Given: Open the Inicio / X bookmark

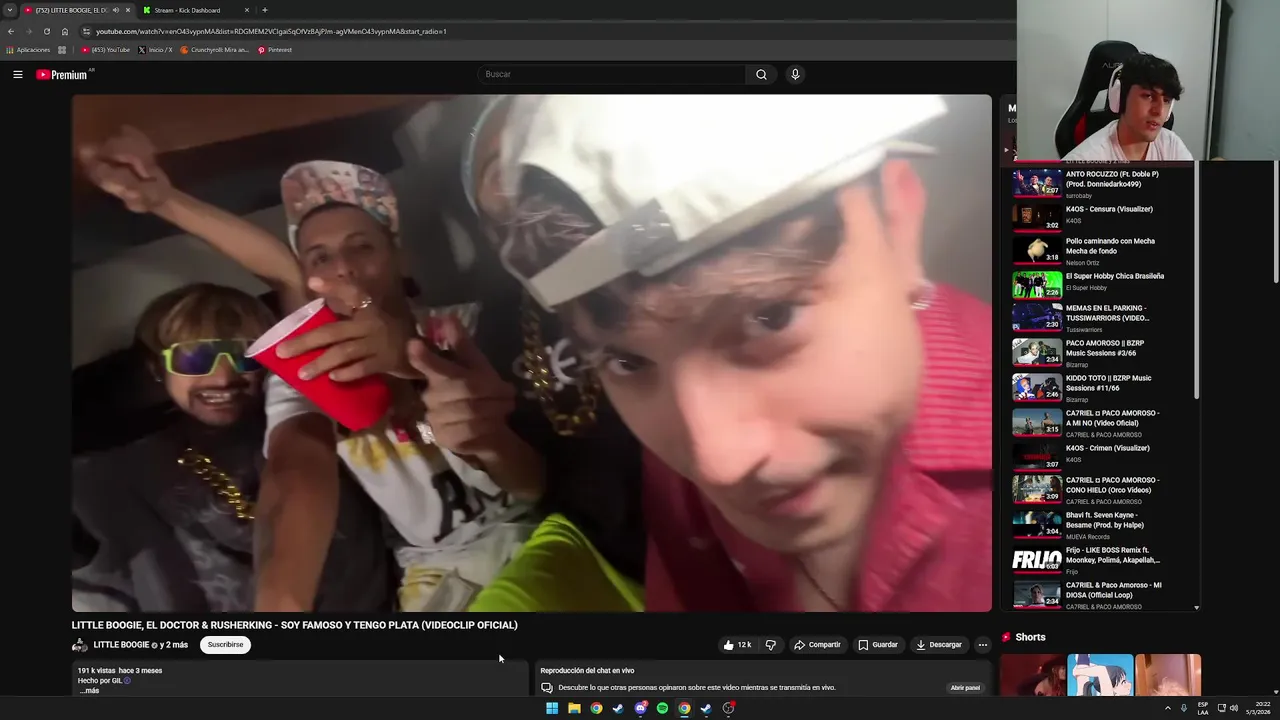Looking at the screenshot, I should point(155,50).
